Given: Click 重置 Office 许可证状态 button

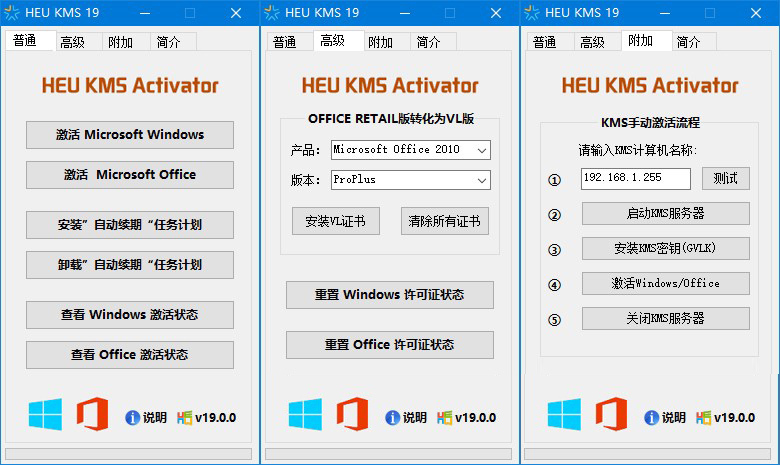Looking at the screenshot, I should coord(390,345).
